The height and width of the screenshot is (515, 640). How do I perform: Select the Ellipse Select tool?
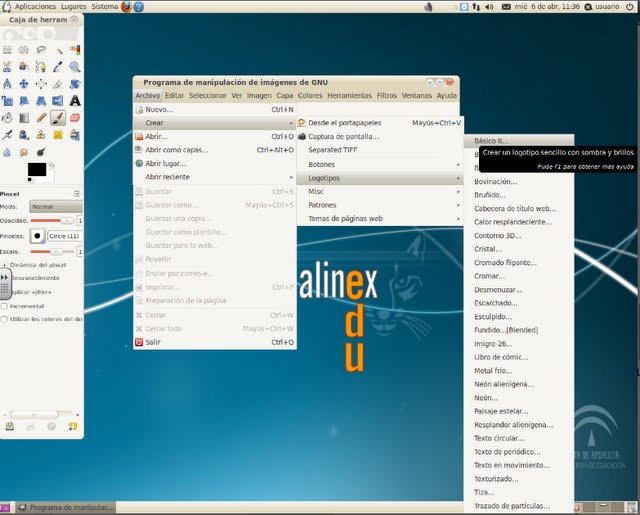click(24, 50)
